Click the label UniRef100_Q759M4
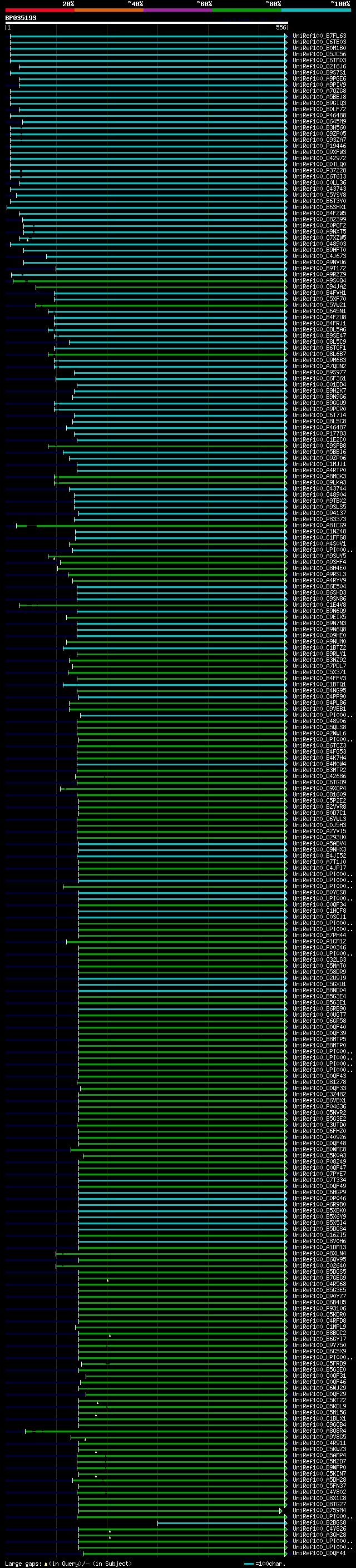The height and width of the screenshot is (1568, 356). [319, 1510]
